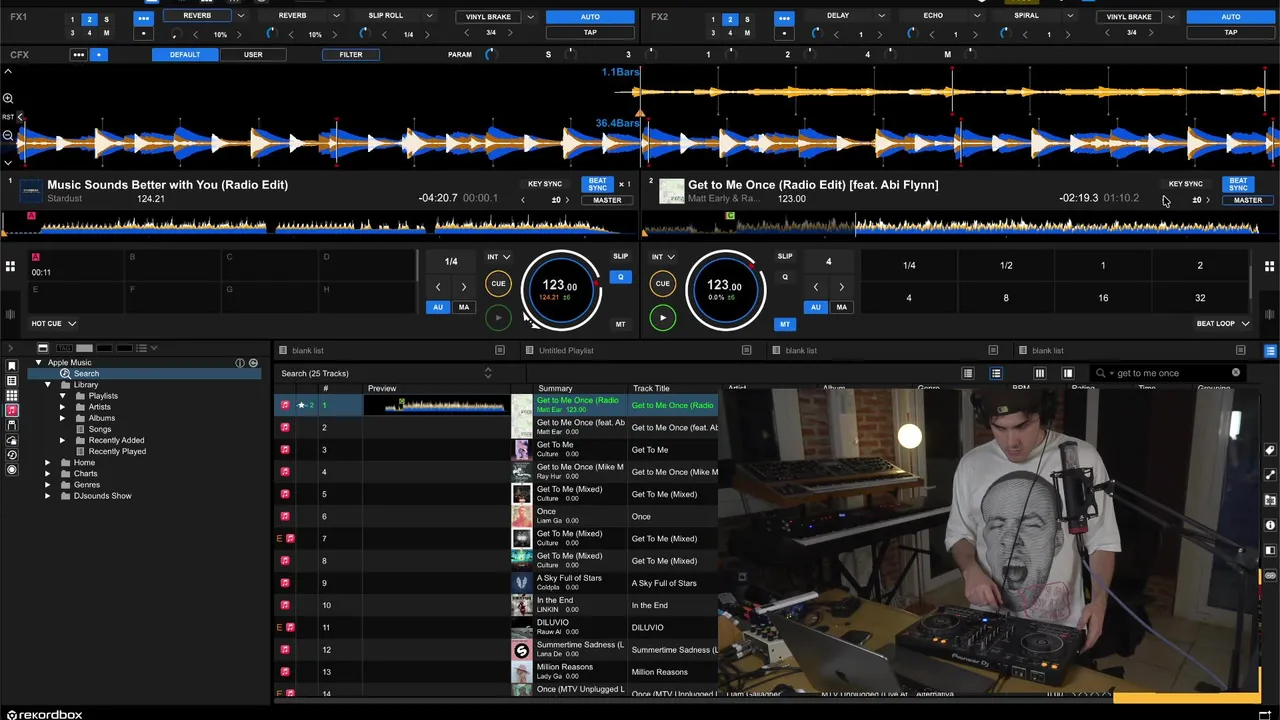Switch deck 1 to MA manual loop mode

[x=464, y=307]
